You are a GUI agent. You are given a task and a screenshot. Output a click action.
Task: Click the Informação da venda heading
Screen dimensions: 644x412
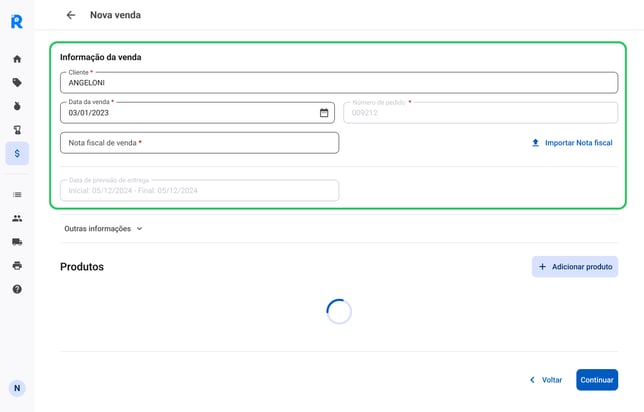(101, 57)
